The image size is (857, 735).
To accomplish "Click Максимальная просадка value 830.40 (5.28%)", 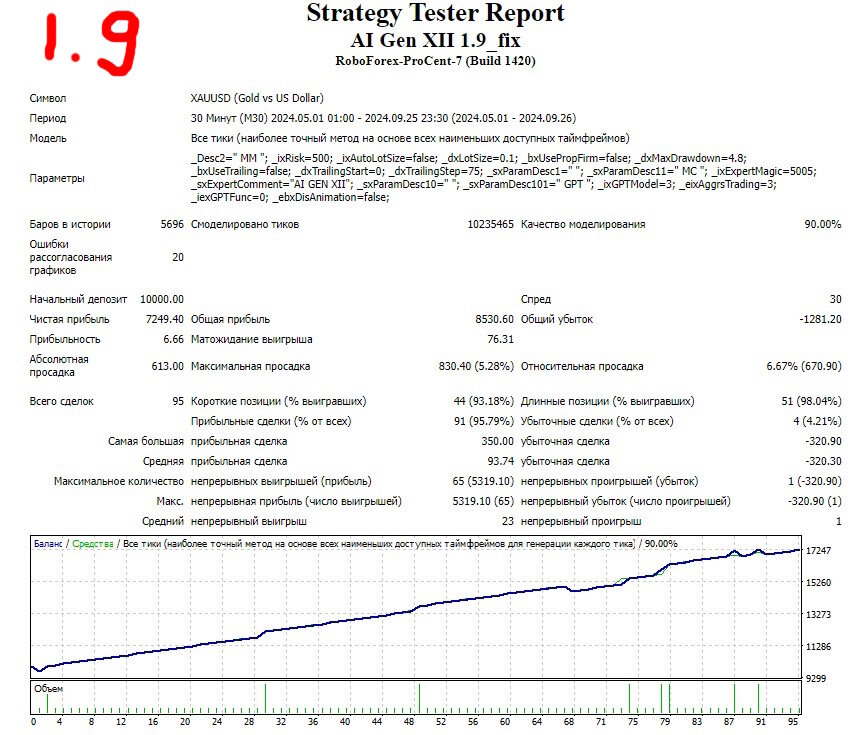I will click(x=476, y=366).
